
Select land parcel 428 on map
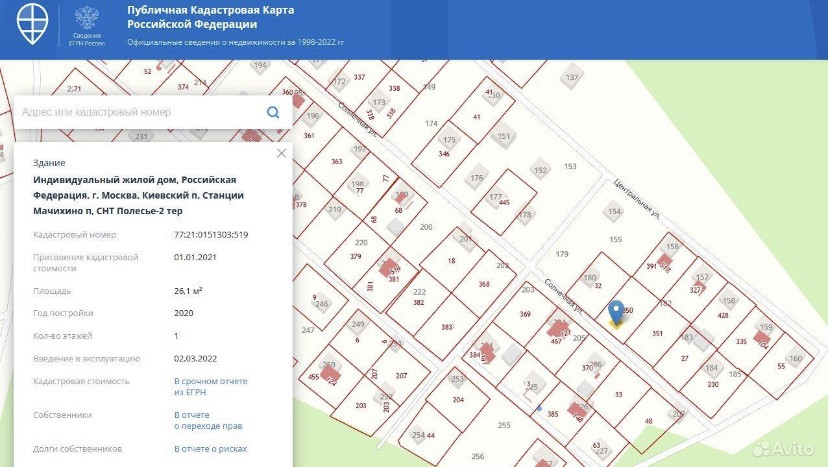tap(723, 315)
